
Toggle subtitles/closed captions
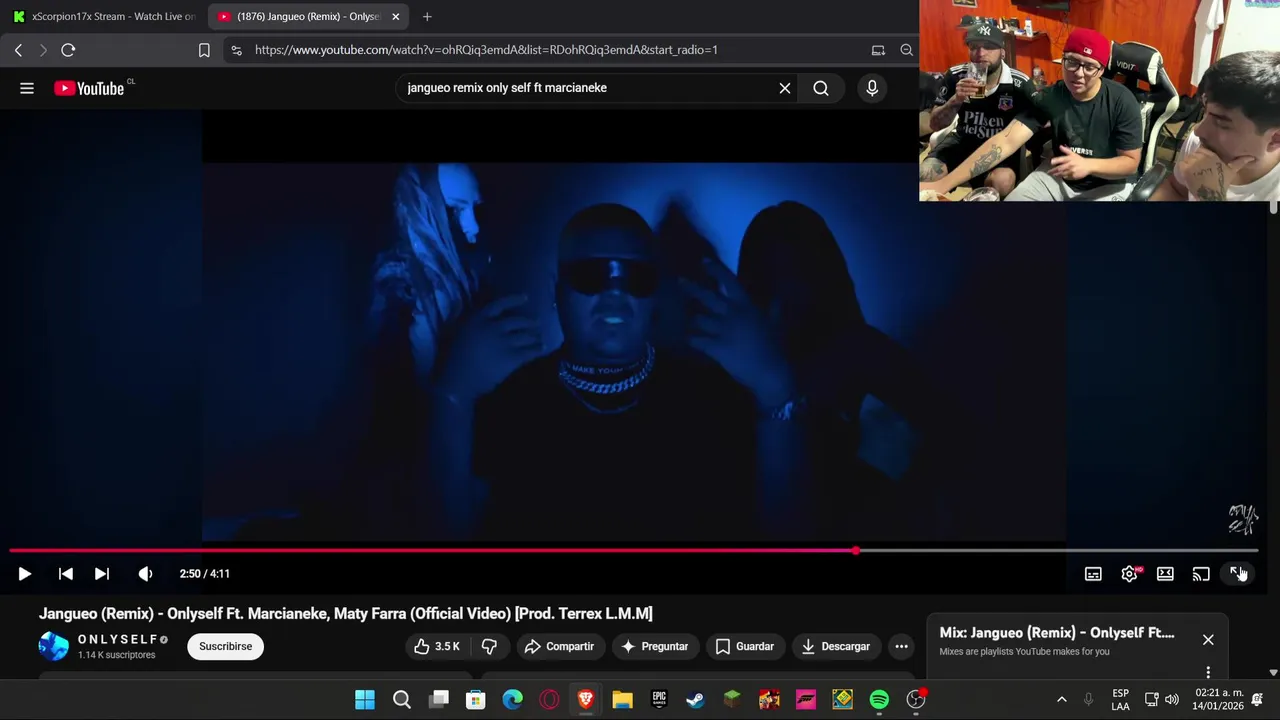click(x=1093, y=574)
